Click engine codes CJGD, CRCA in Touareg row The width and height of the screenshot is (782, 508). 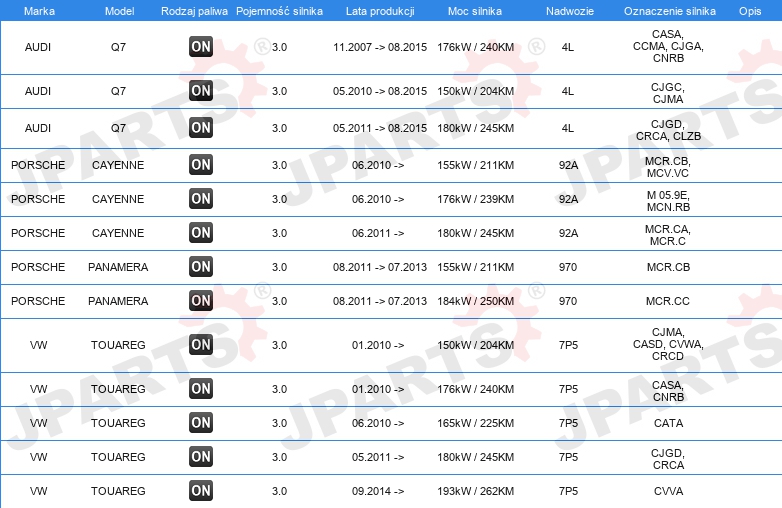pos(668,459)
